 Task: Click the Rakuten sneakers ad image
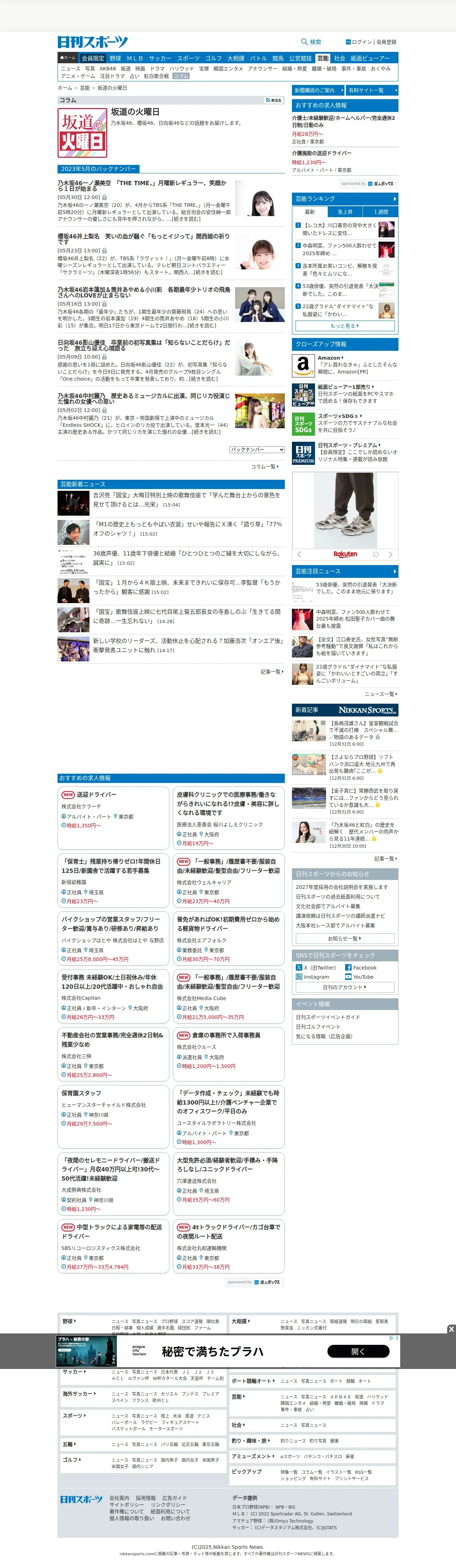pyautogui.click(x=345, y=510)
